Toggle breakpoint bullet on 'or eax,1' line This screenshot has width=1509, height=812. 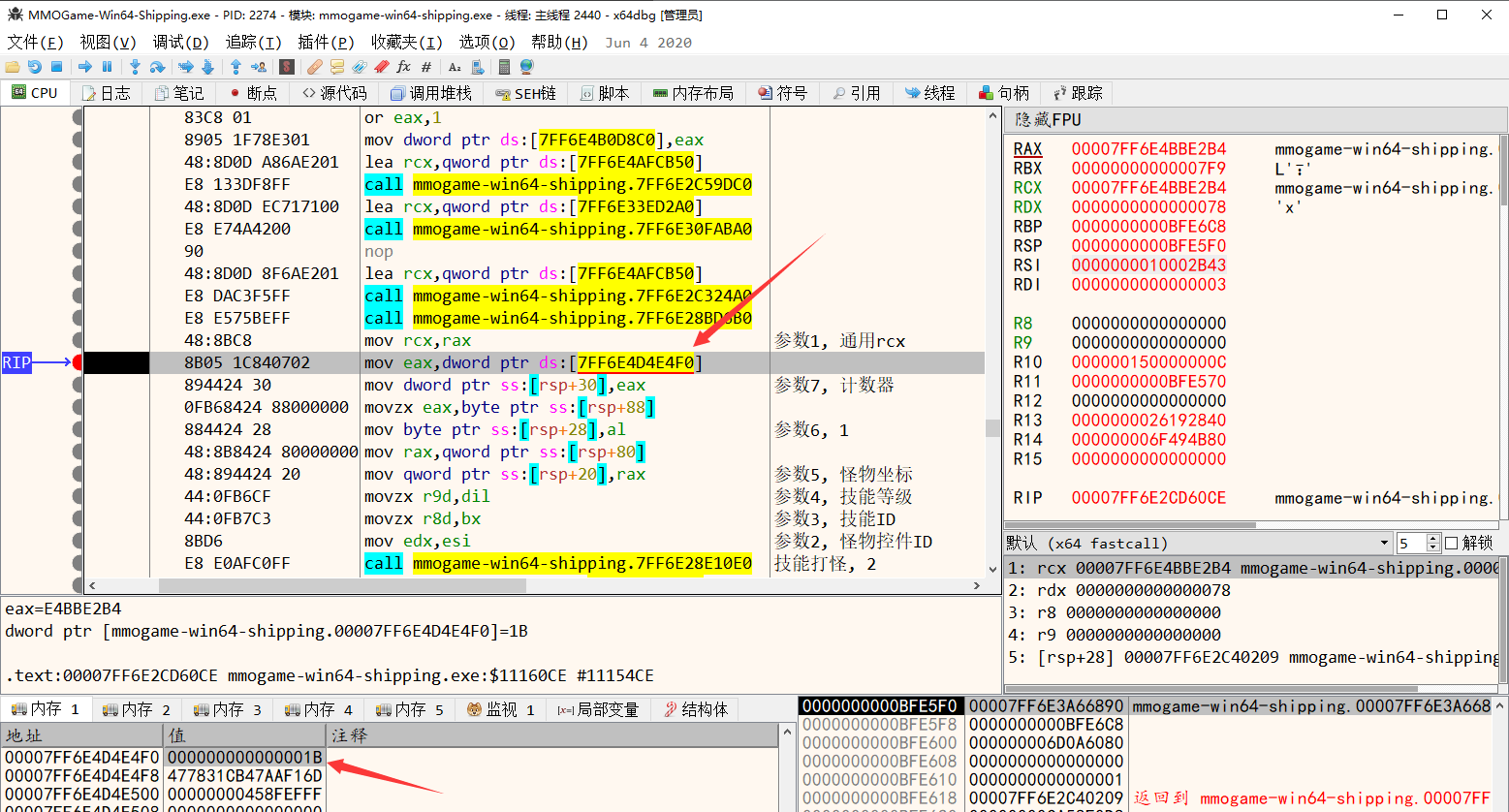[x=78, y=117]
